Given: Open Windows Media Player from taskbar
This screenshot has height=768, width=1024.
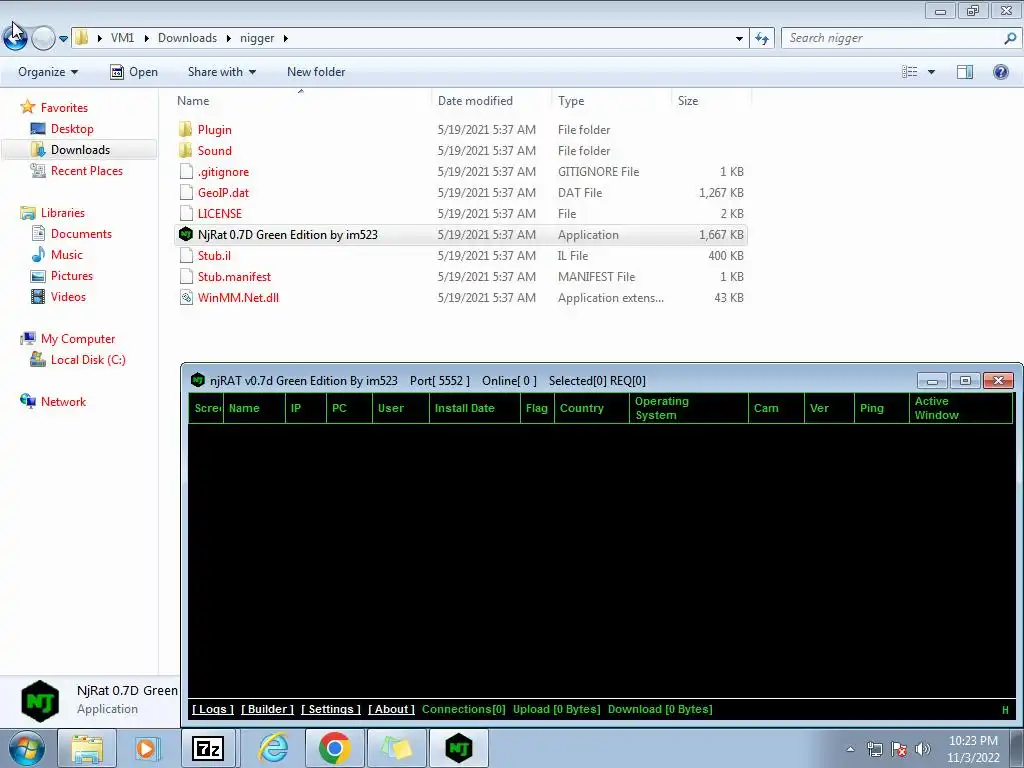Looking at the screenshot, I should (147, 748).
